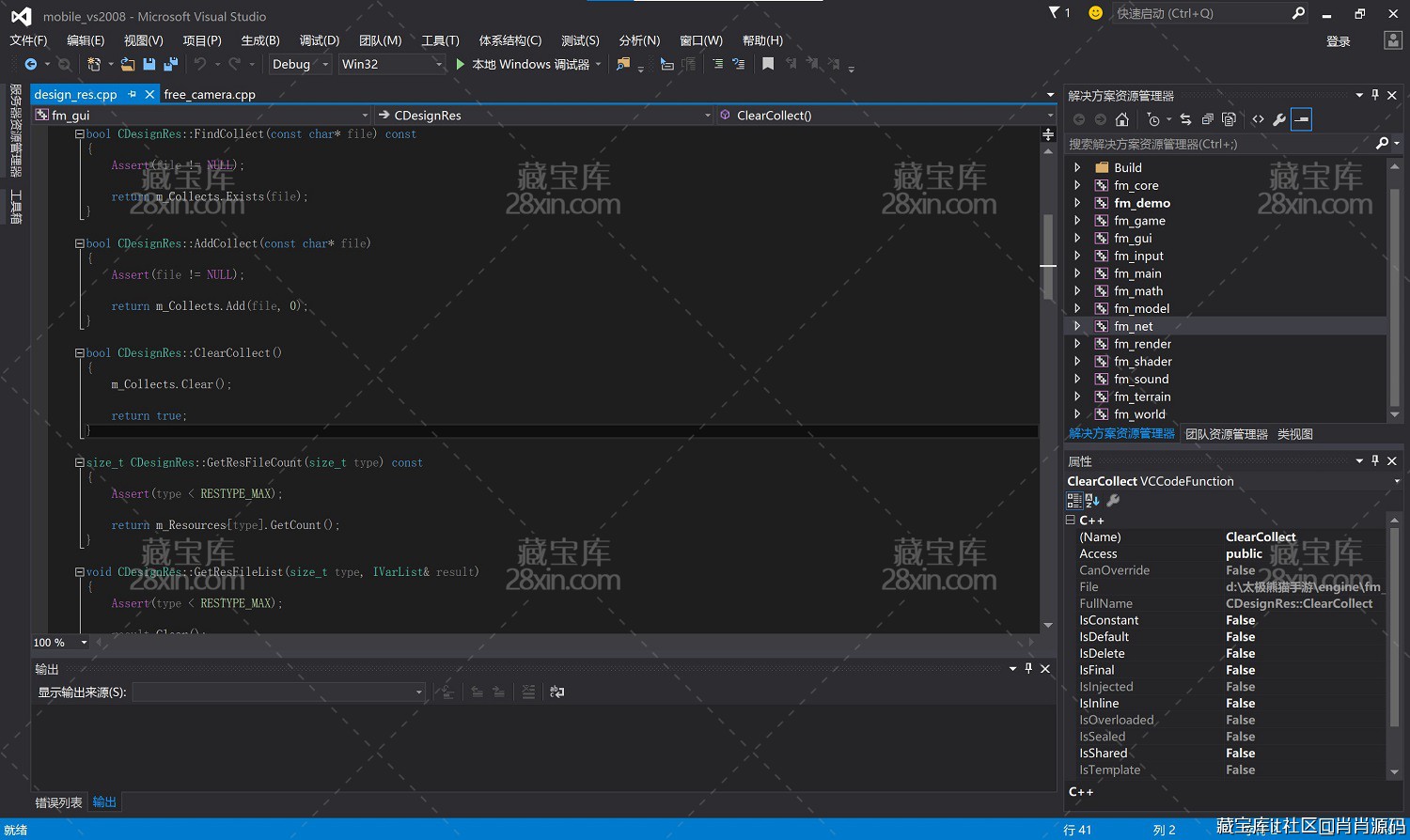
Task: Save the current file with the floppy icon
Action: point(149,64)
